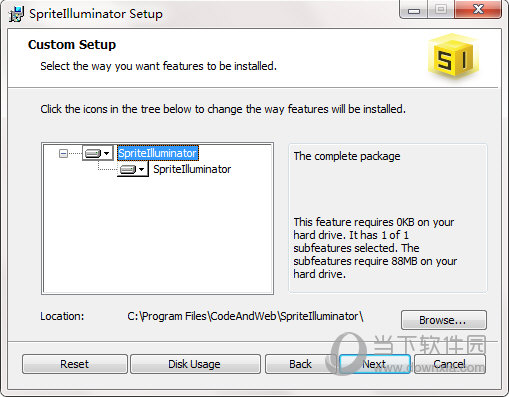This screenshot has width=510, height=397.
Task: Click the disabled maximize window button
Action: (441, 9)
